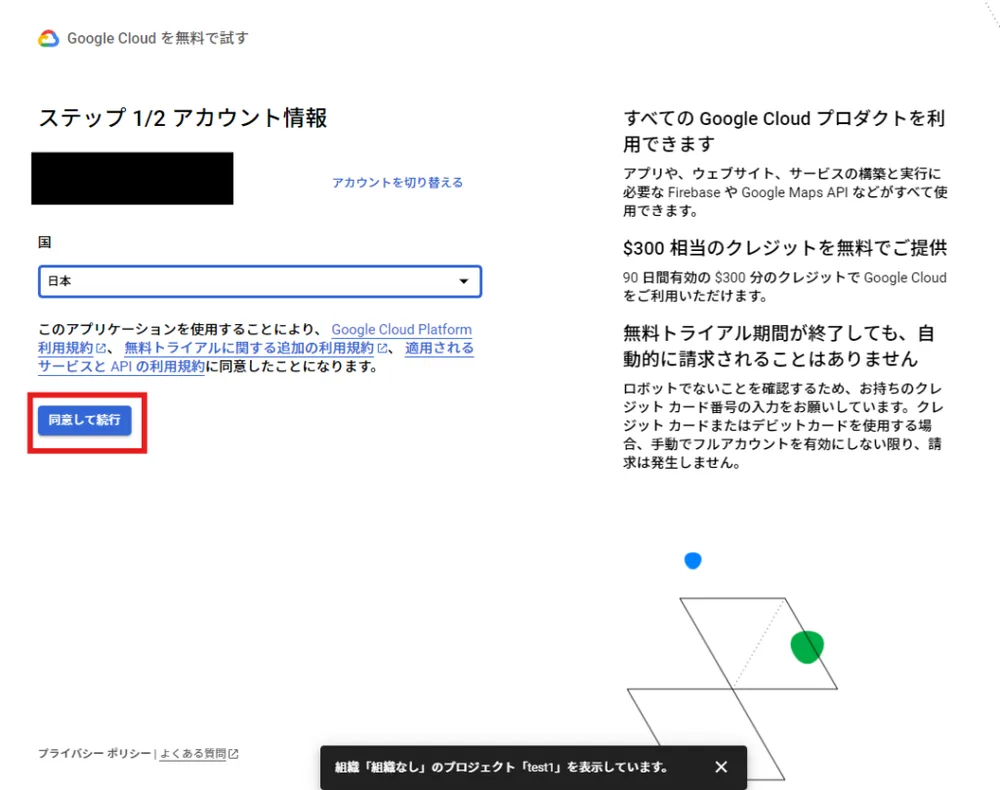Viewport: 1000px width, 790px height.
Task: Click the heading $300 相当のクレジットを無料でご提供
Action: point(785,248)
